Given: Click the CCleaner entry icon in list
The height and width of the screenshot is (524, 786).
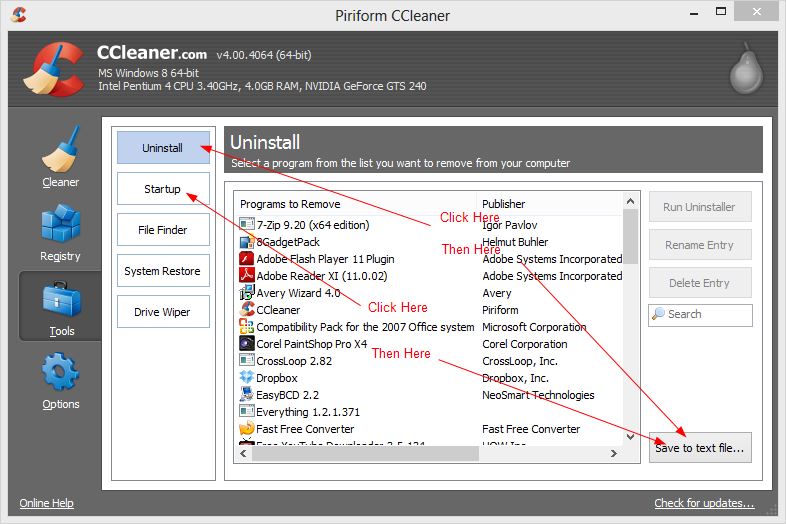Looking at the screenshot, I should pos(247,309).
